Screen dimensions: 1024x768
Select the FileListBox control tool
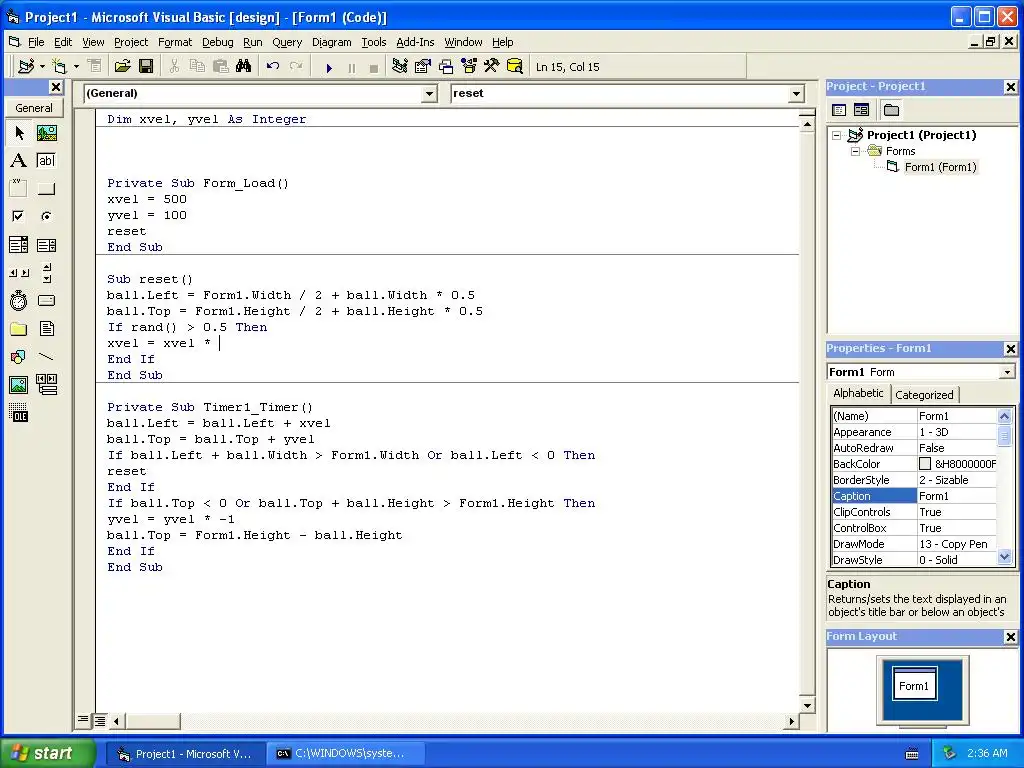pyautogui.click(x=46, y=328)
